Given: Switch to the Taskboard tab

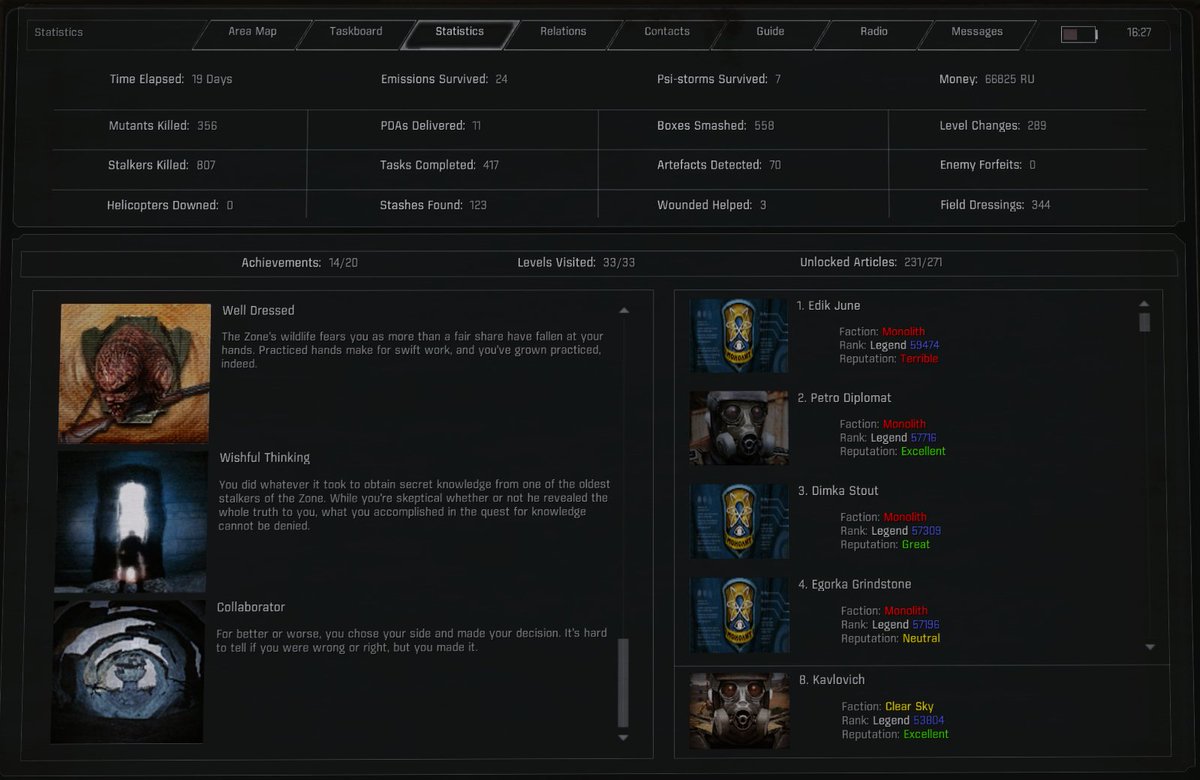Looking at the screenshot, I should (356, 32).
